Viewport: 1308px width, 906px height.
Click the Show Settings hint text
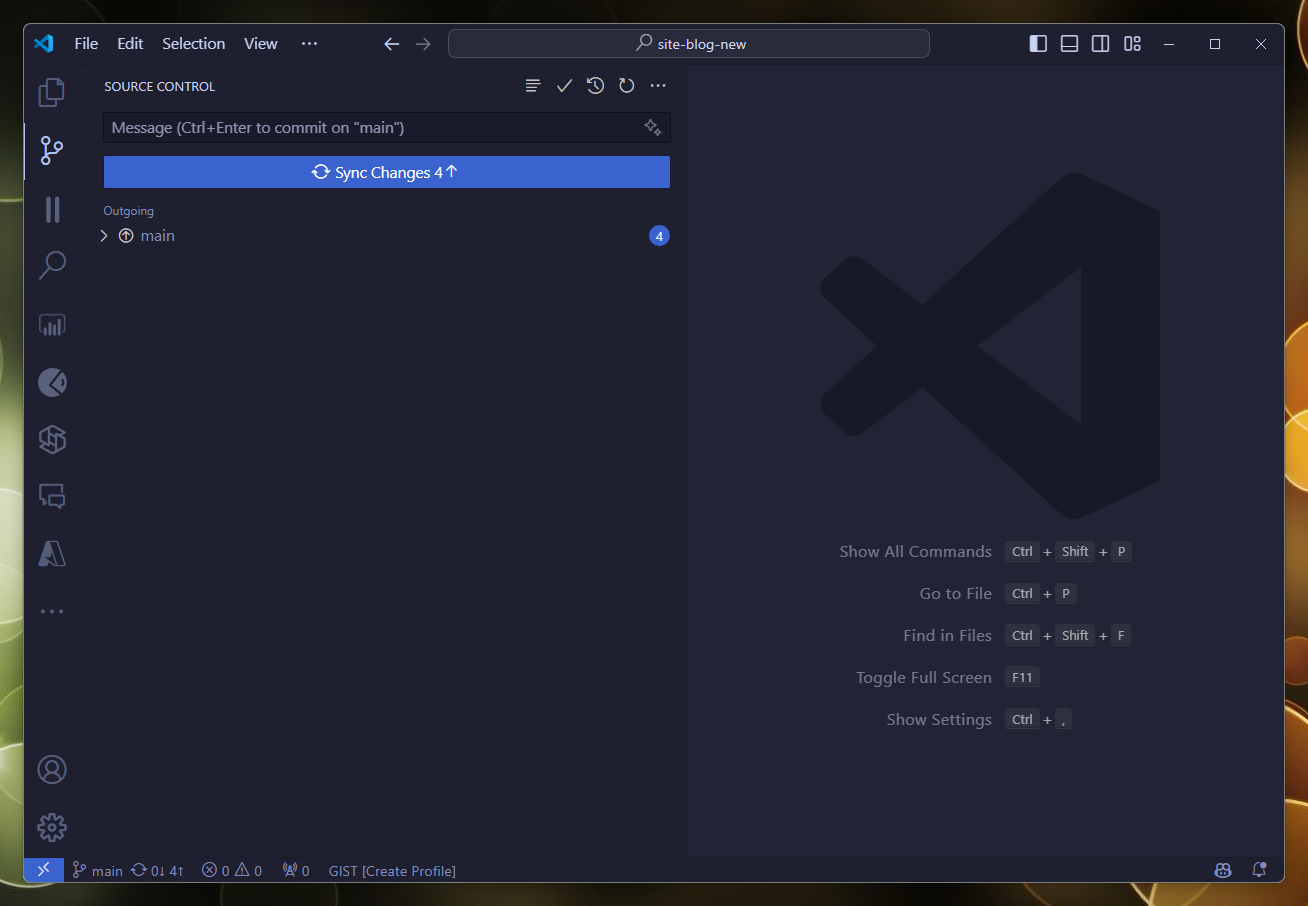939,719
